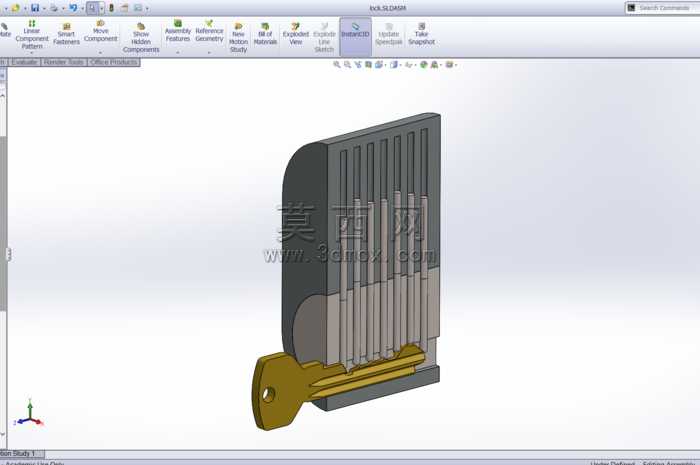Open Reference Geometry tool
This screenshot has height=465, width=700.
pos(209,31)
